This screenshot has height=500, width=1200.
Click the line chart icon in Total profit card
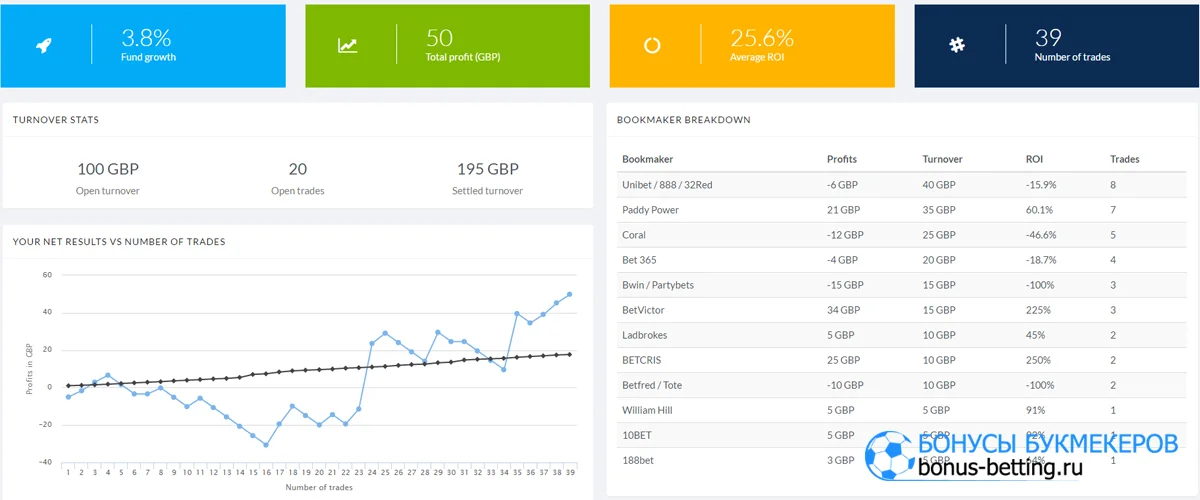coord(347,45)
